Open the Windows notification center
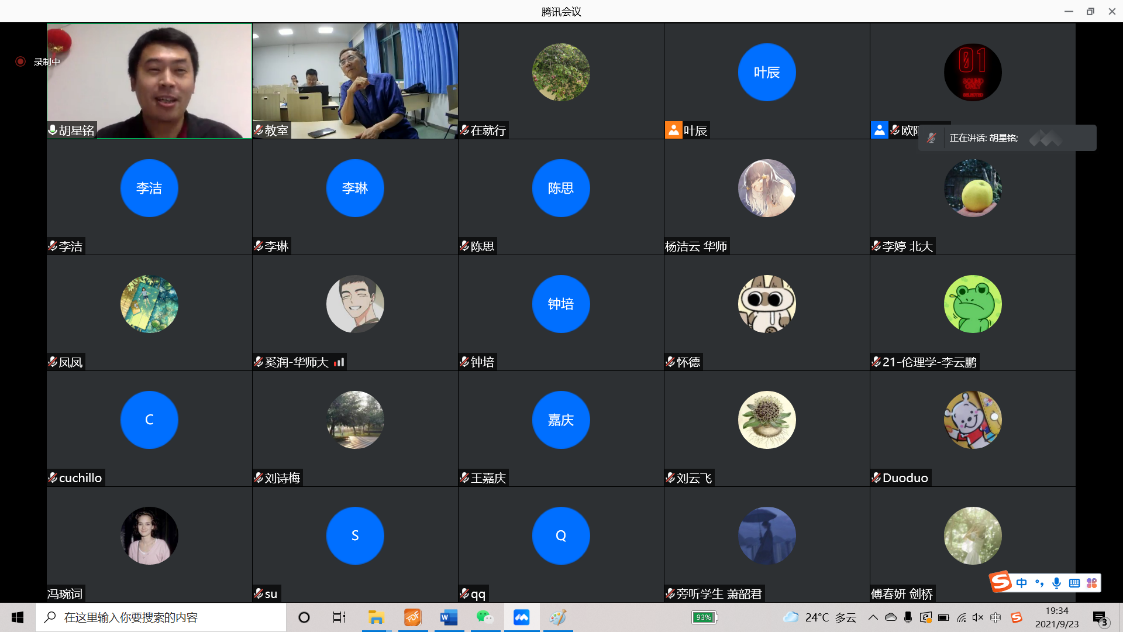This screenshot has height=632, width=1123. tap(1101, 617)
